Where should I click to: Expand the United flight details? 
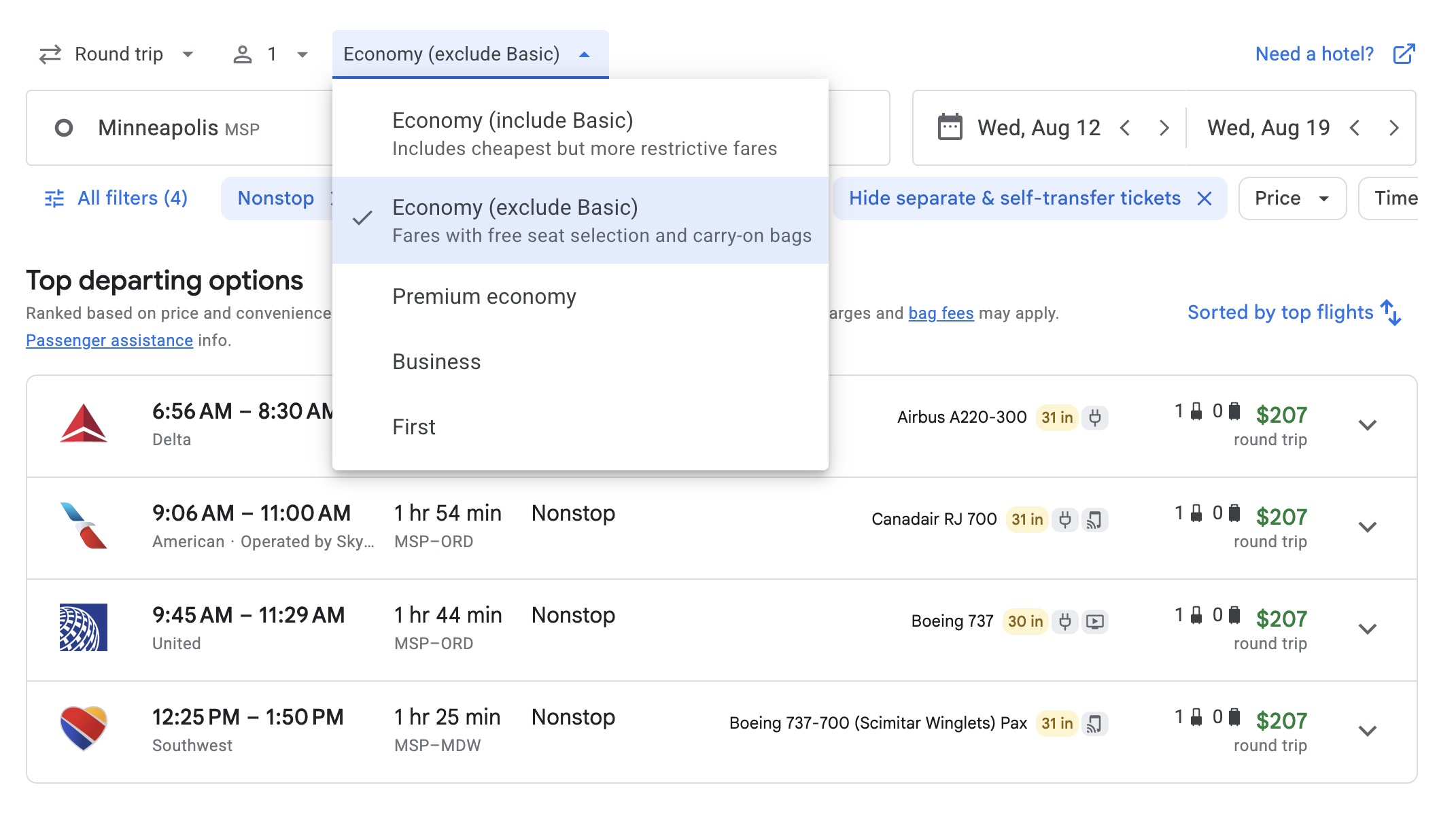(1367, 629)
